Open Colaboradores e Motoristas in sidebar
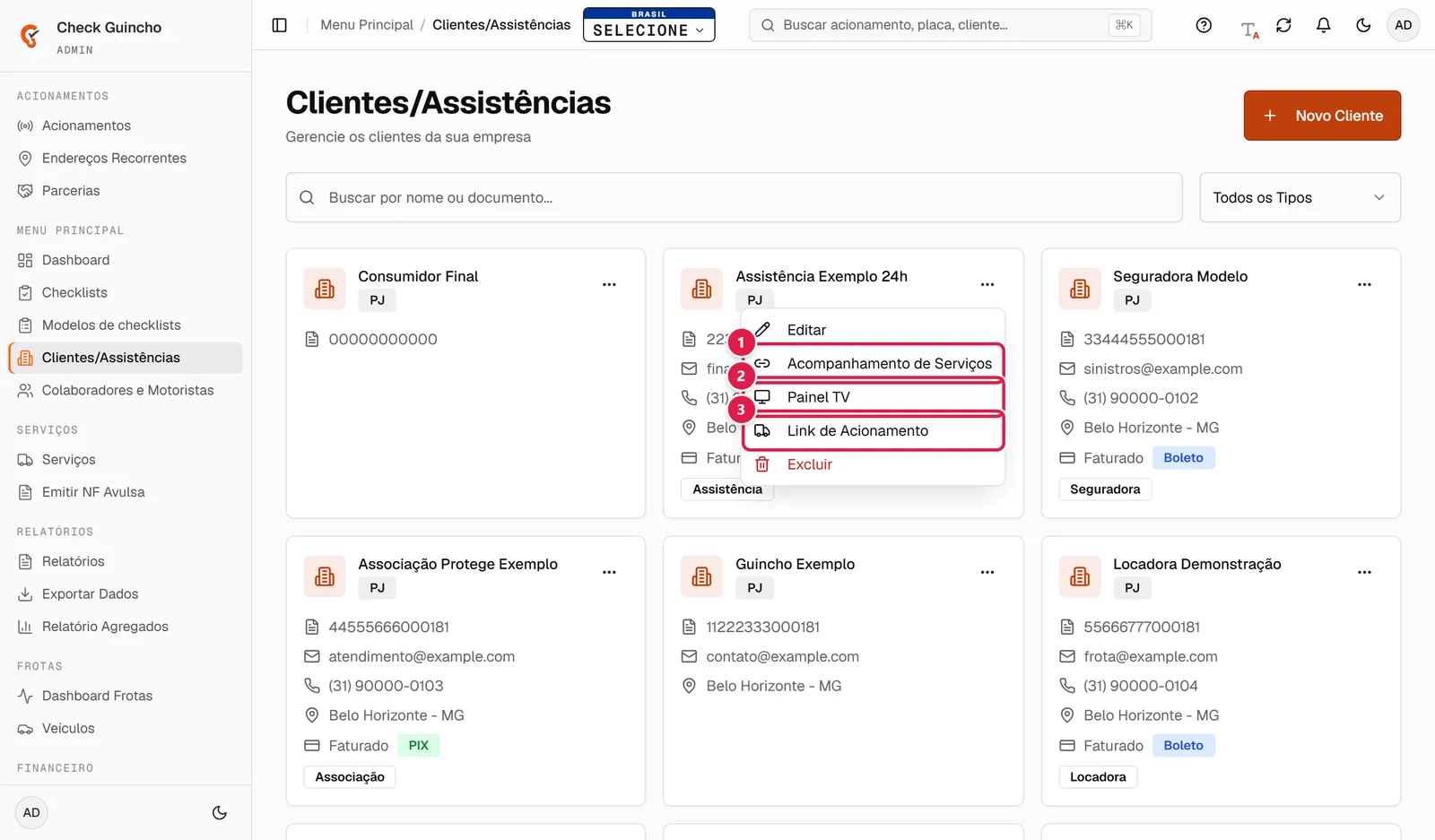This screenshot has width=1435, height=840. click(126, 390)
